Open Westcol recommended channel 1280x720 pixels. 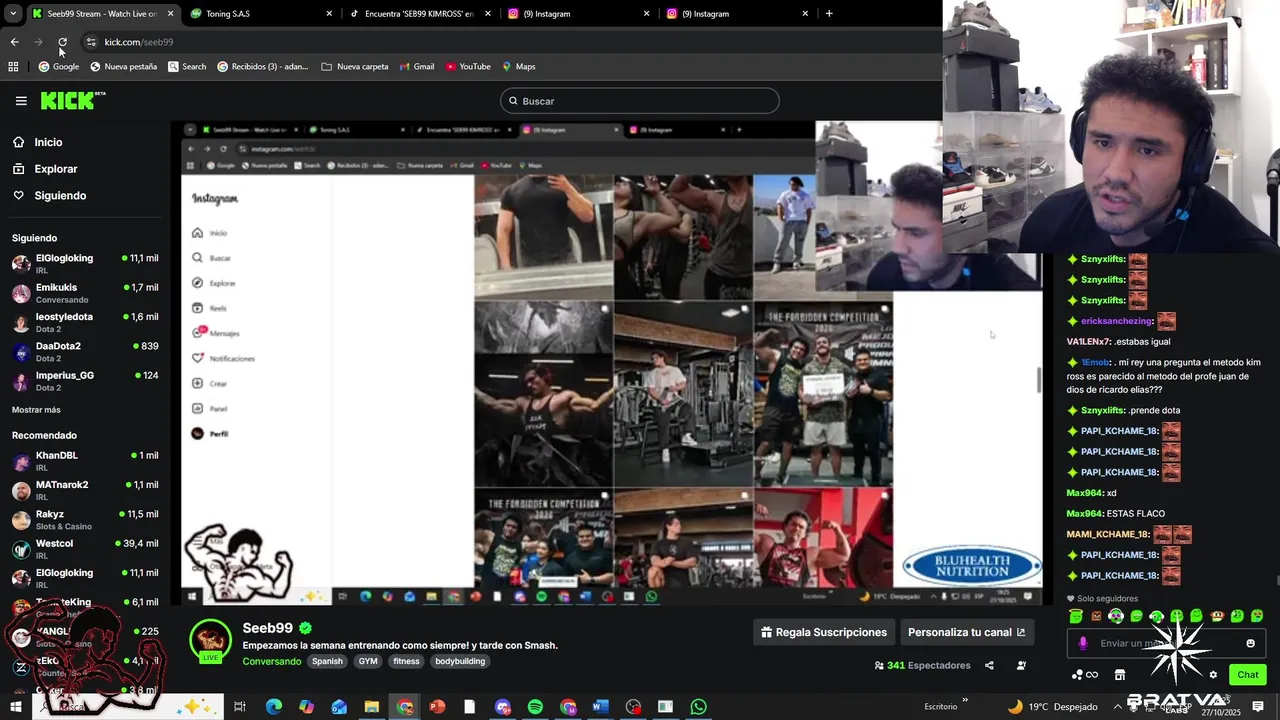85,549
